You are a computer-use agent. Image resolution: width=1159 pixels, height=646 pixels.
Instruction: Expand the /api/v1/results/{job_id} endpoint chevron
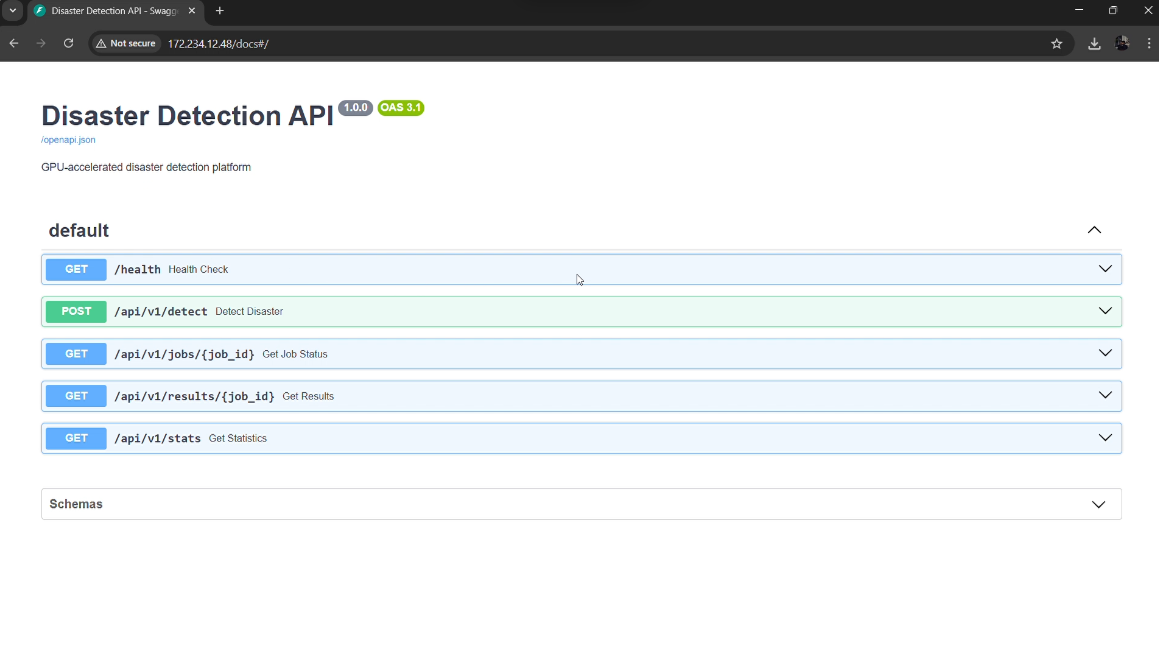coord(1105,395)
